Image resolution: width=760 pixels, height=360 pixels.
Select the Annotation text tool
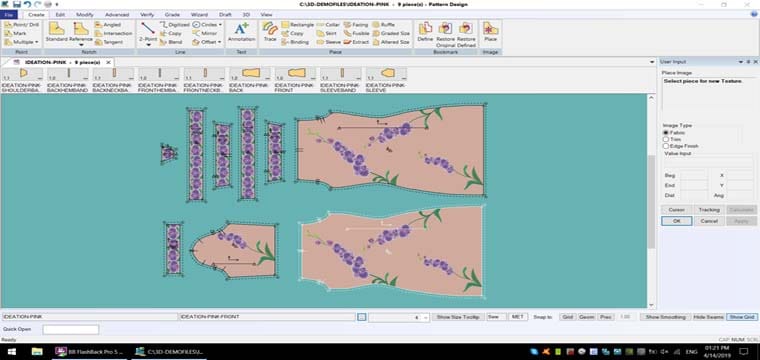point(241,32)
